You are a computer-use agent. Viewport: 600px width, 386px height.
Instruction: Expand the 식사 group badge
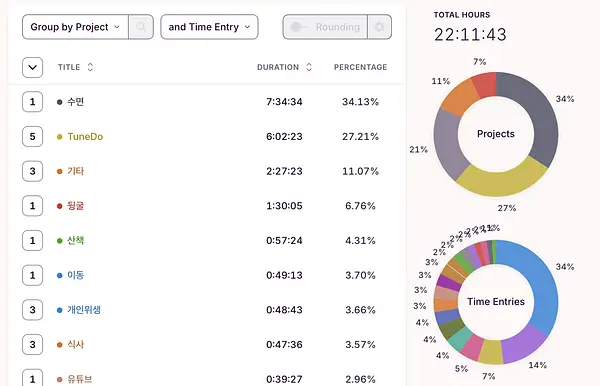[33, 344]
